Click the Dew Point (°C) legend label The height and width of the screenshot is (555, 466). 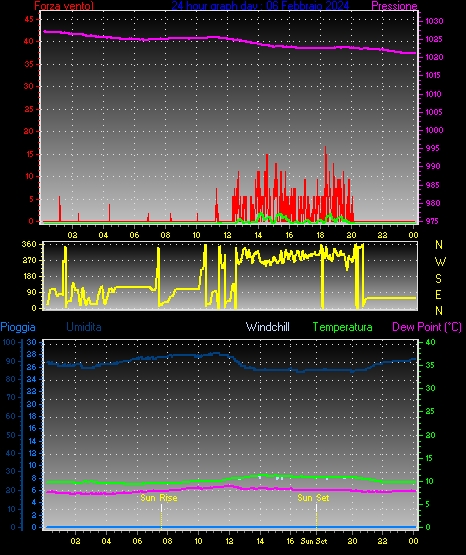427,327
